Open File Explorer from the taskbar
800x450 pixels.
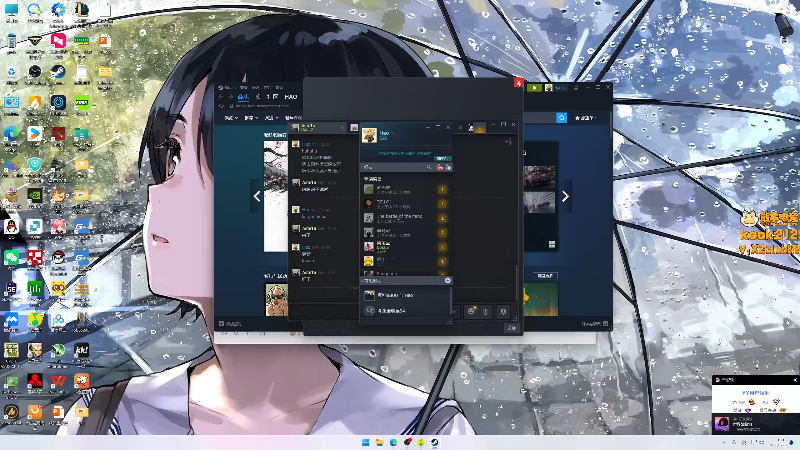point(380,442)
